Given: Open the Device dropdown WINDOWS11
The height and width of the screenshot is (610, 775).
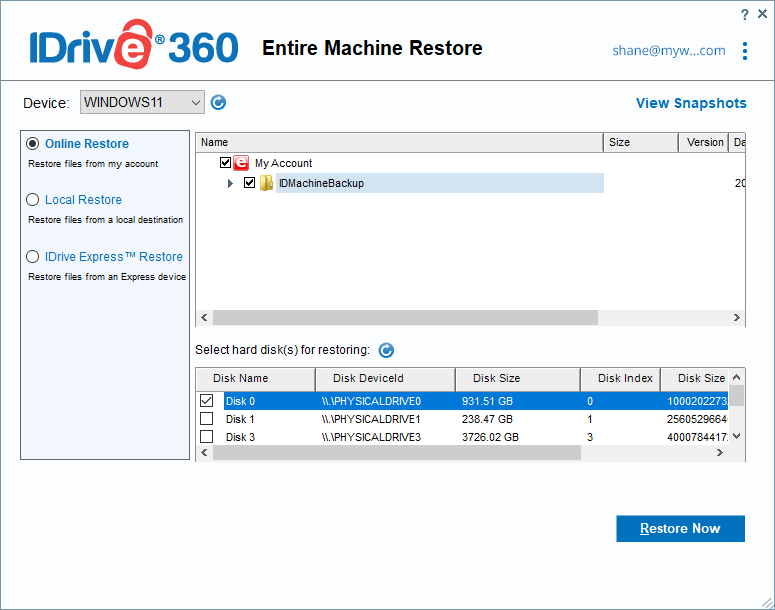Looking at the screenshot, I should click(x=142, y=102).
